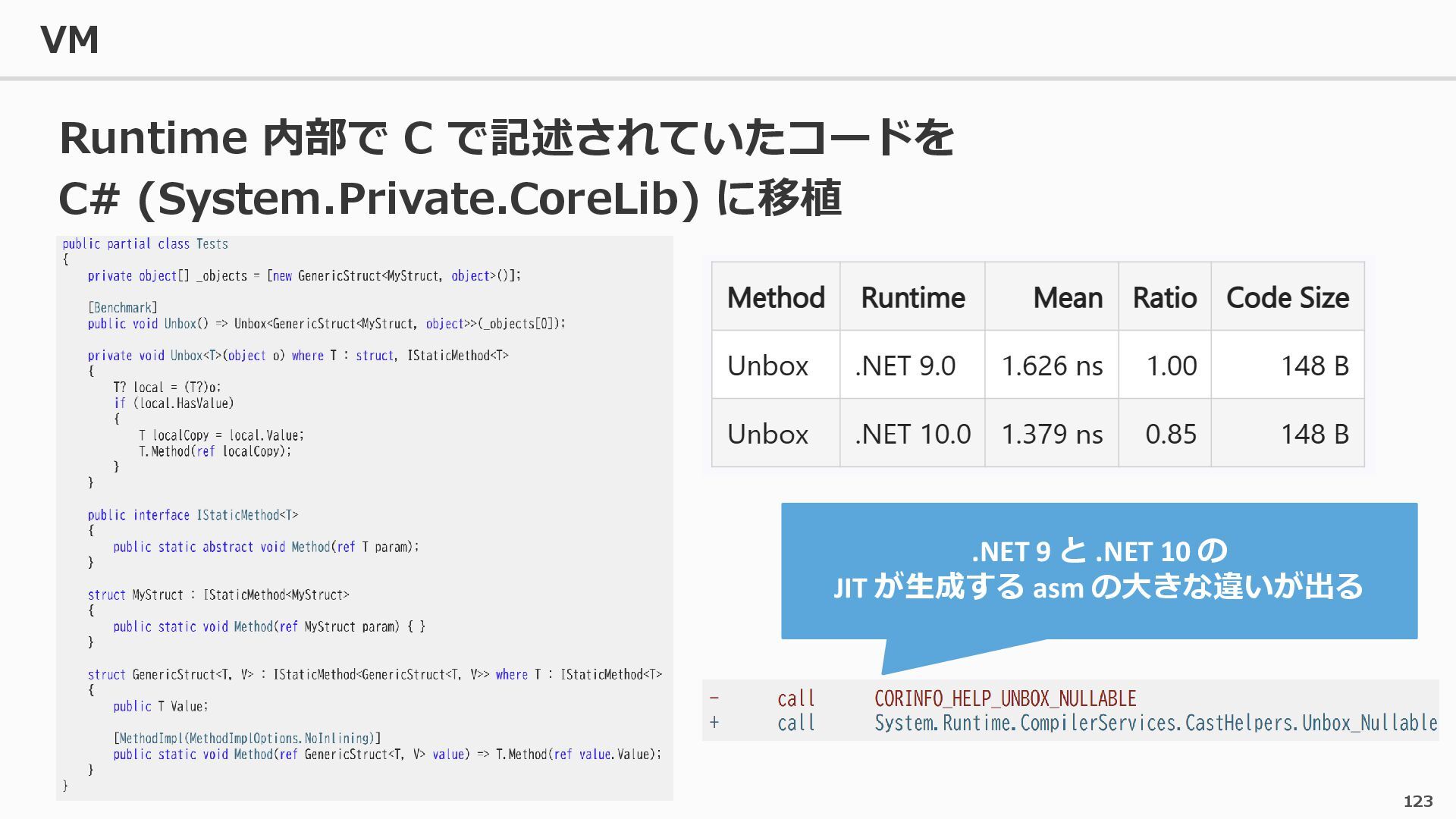Click the 0.85 ratio cell
Screen dimensions: 1456x819
1170,434
